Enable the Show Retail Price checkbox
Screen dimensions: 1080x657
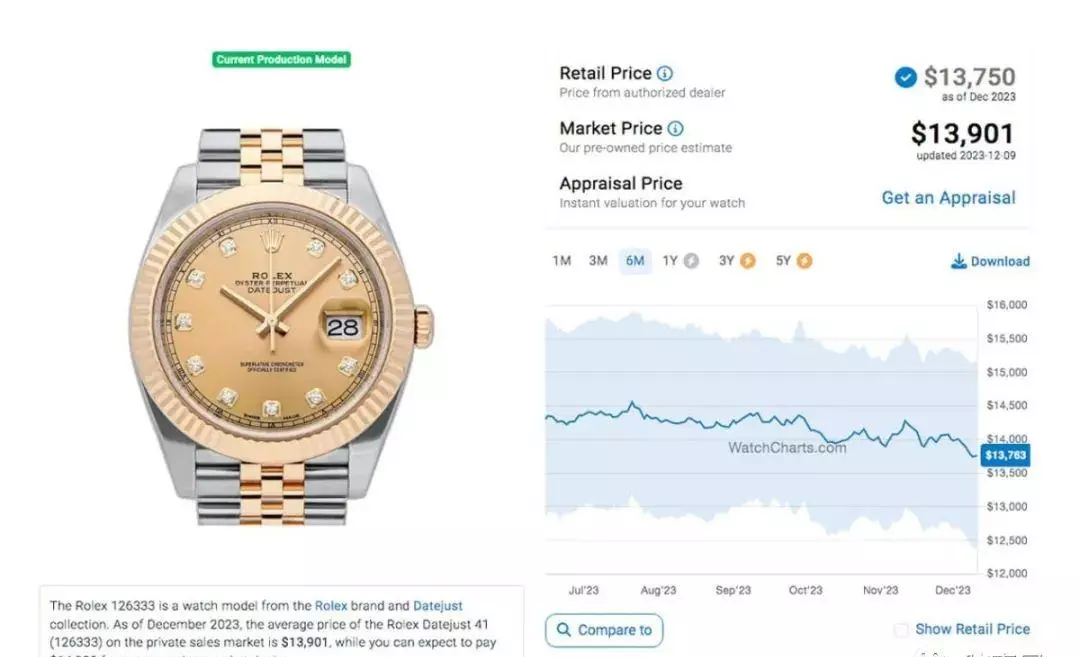(x=901, y=629)
